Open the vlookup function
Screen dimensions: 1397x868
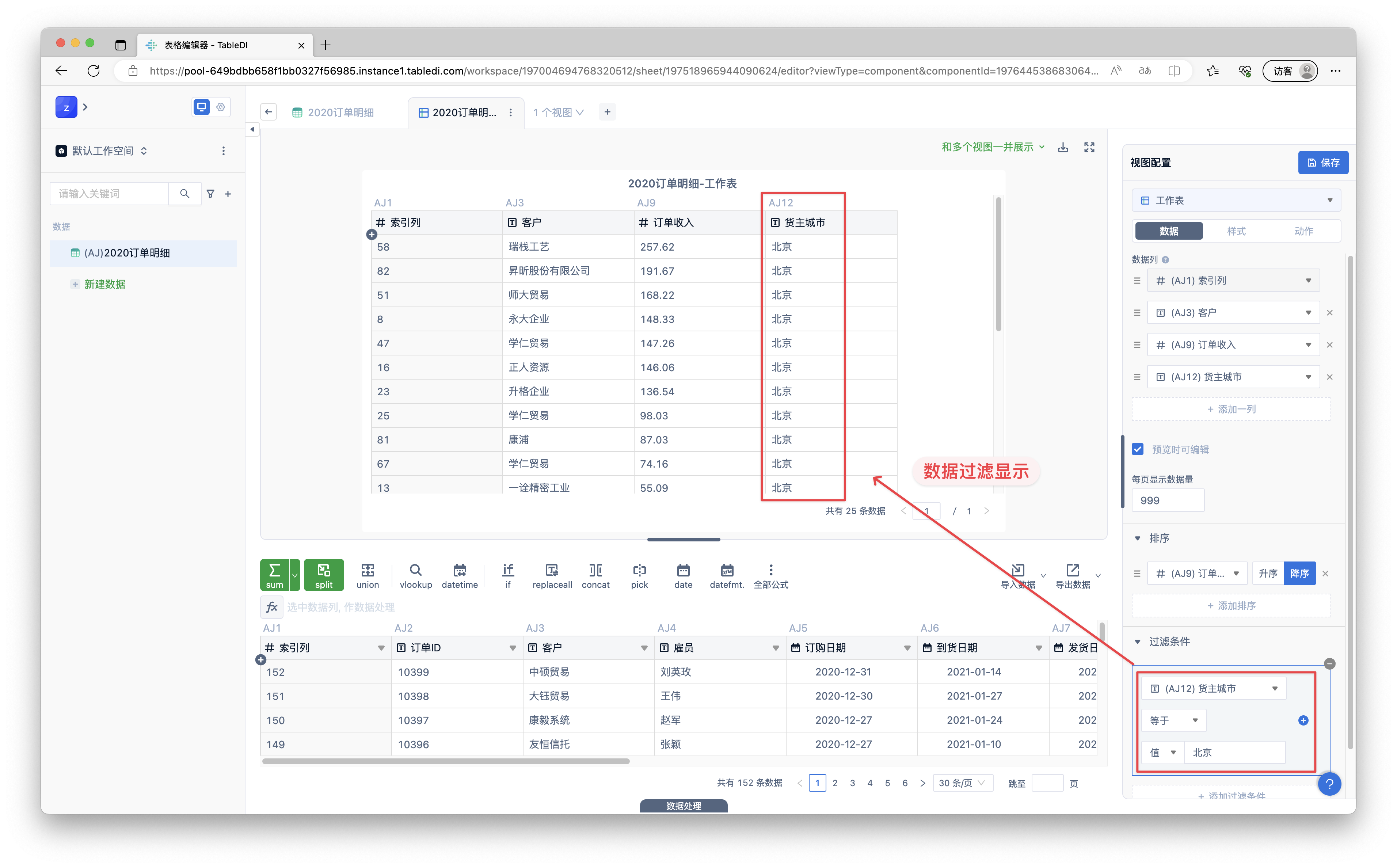pyautogui.click(x=415, y=575)
